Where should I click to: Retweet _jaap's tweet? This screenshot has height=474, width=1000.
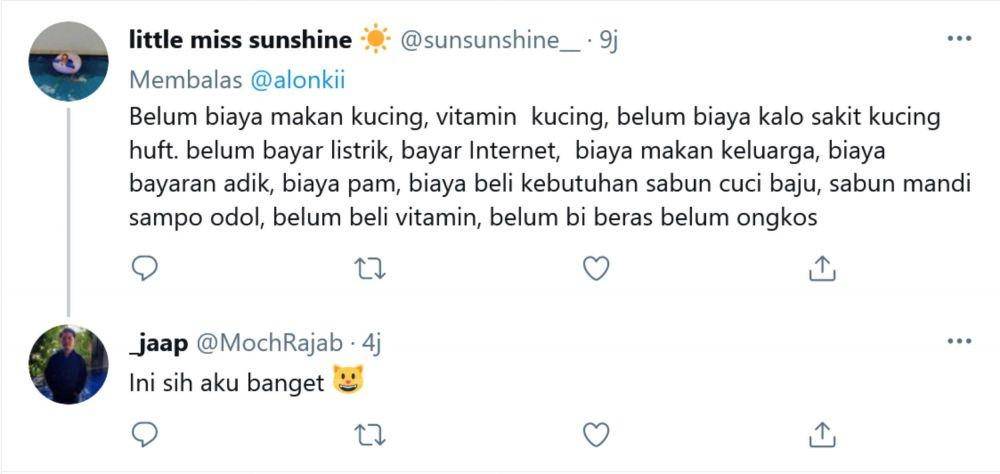pyautogui.click(x=370, y=435)
